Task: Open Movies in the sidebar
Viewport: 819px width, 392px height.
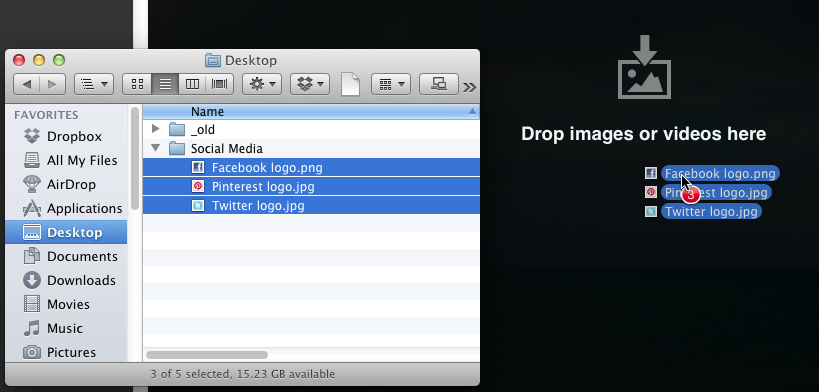Action: coord(66,304)
